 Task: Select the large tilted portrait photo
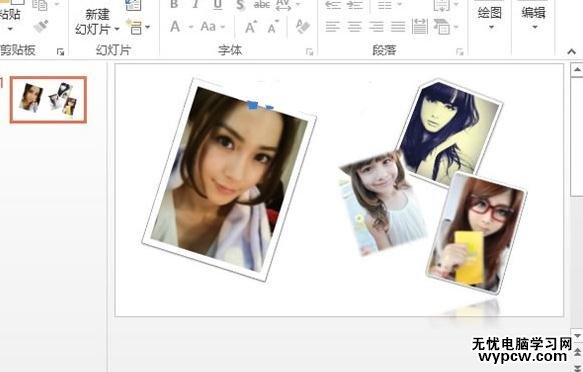(x=229, y=180)
